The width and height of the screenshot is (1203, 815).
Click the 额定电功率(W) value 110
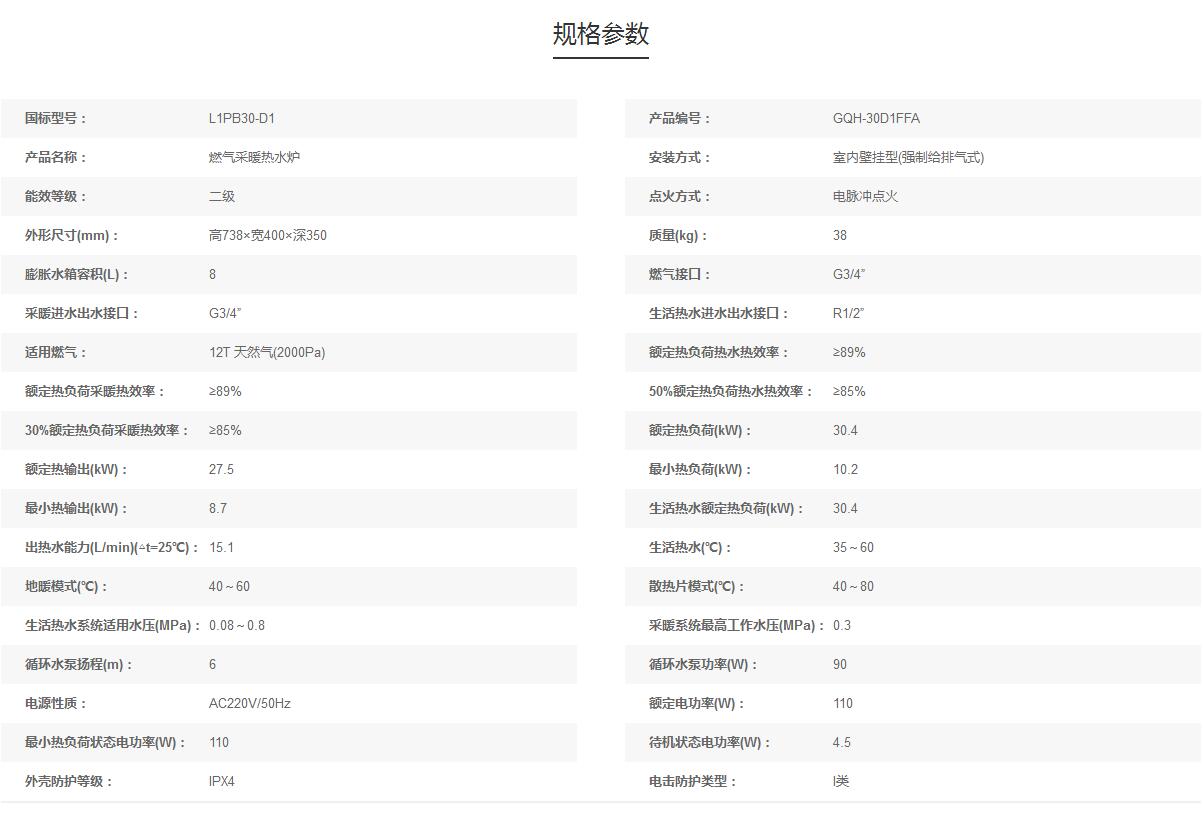coord(843,703)
